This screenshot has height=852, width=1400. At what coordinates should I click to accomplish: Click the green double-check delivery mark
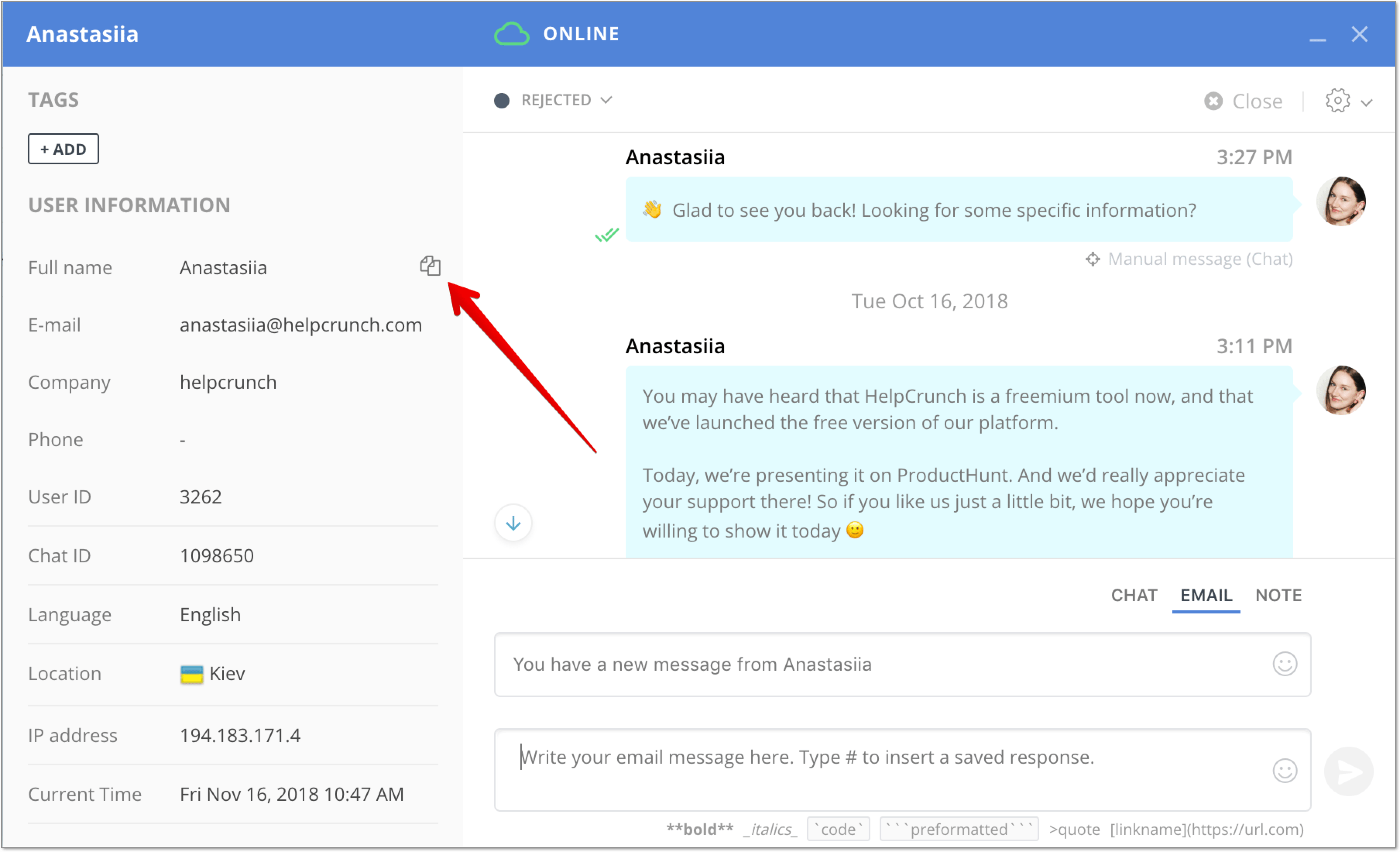point(606,234)
